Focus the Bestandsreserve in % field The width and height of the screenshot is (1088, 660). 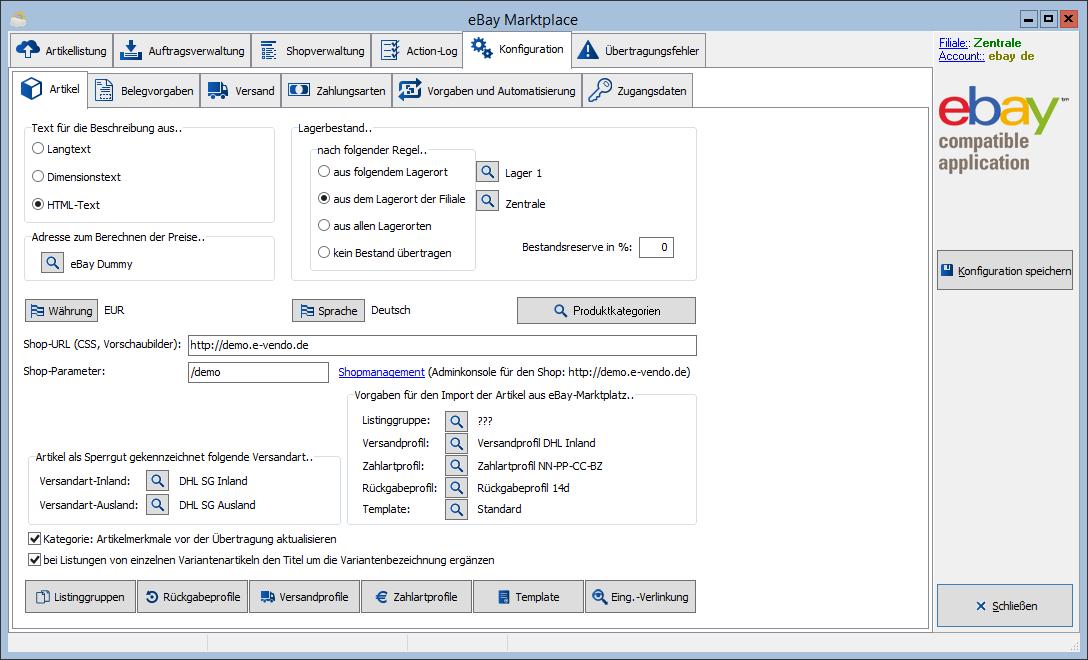[656, 247]
